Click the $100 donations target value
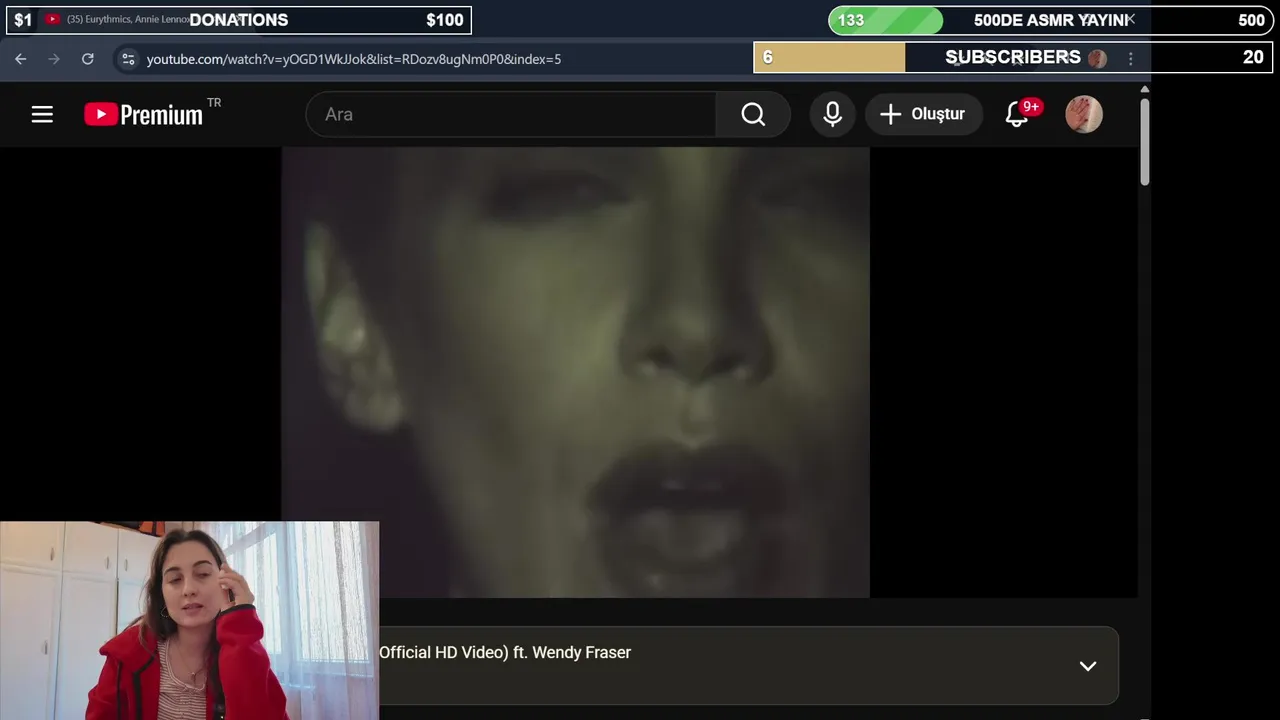Screen dimensions: 1280x720 [x=445, y=20]
